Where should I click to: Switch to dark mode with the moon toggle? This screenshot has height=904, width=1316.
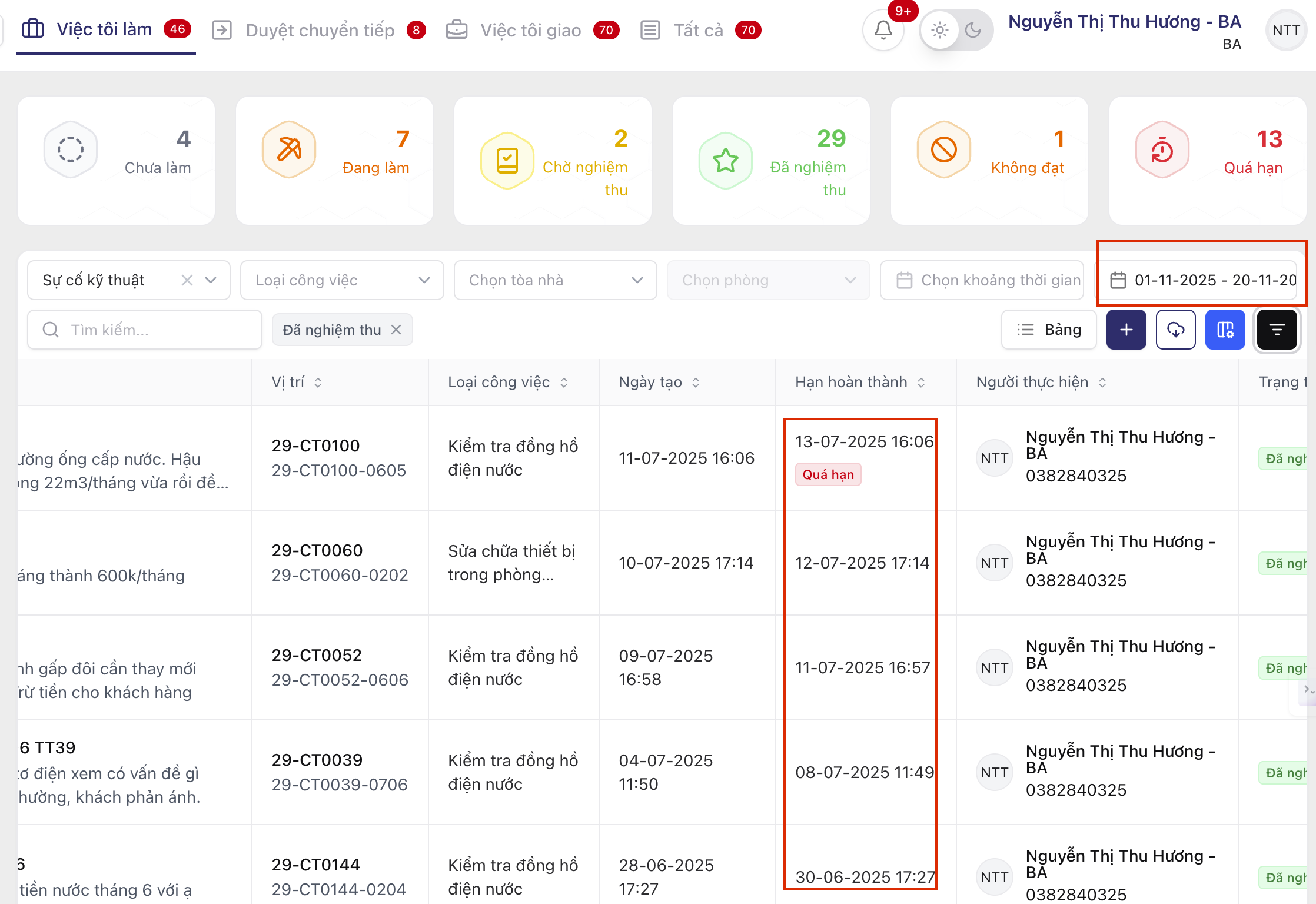pyautogui.click(x=973, y=30)
